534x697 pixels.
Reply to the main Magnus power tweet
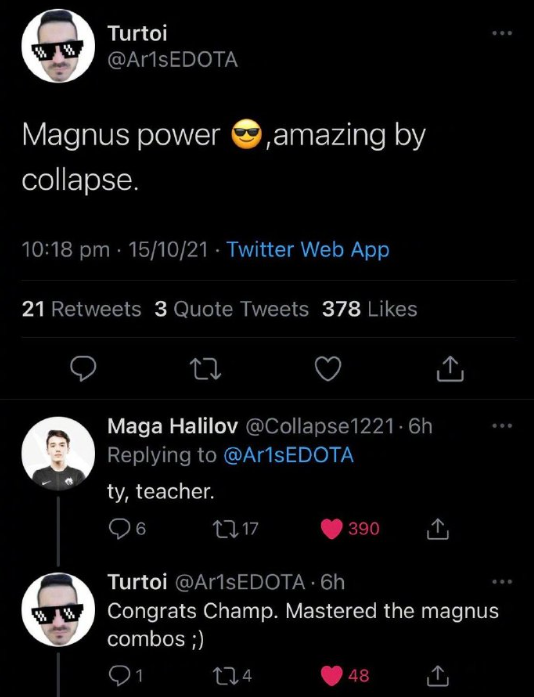pyautogui.click(x=84, y=369)
